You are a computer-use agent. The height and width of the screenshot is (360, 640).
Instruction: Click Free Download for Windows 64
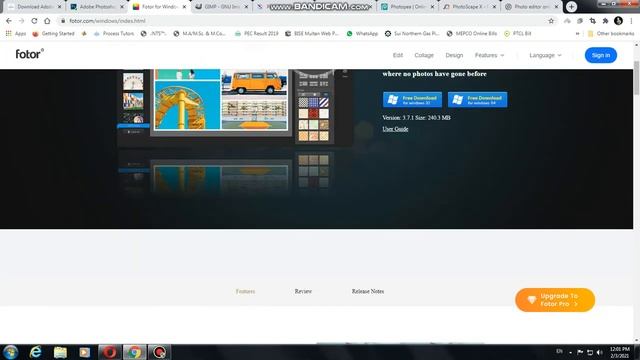tap(477, 100)
